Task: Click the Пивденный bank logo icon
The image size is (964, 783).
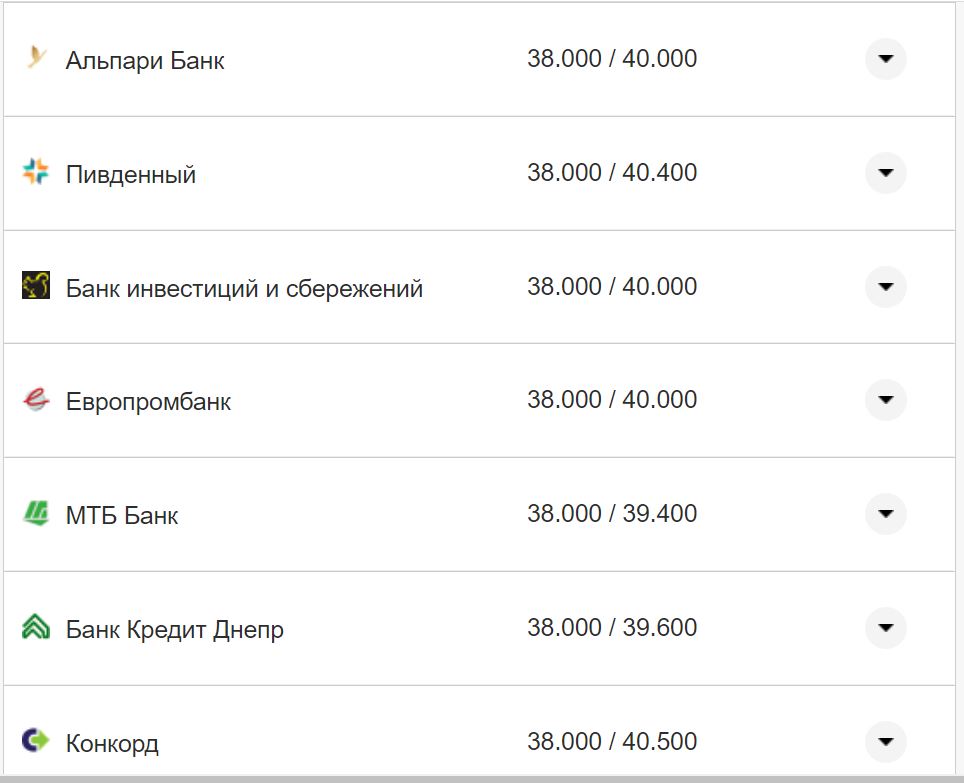Action: pyautogui.click(x=36, y=173)
